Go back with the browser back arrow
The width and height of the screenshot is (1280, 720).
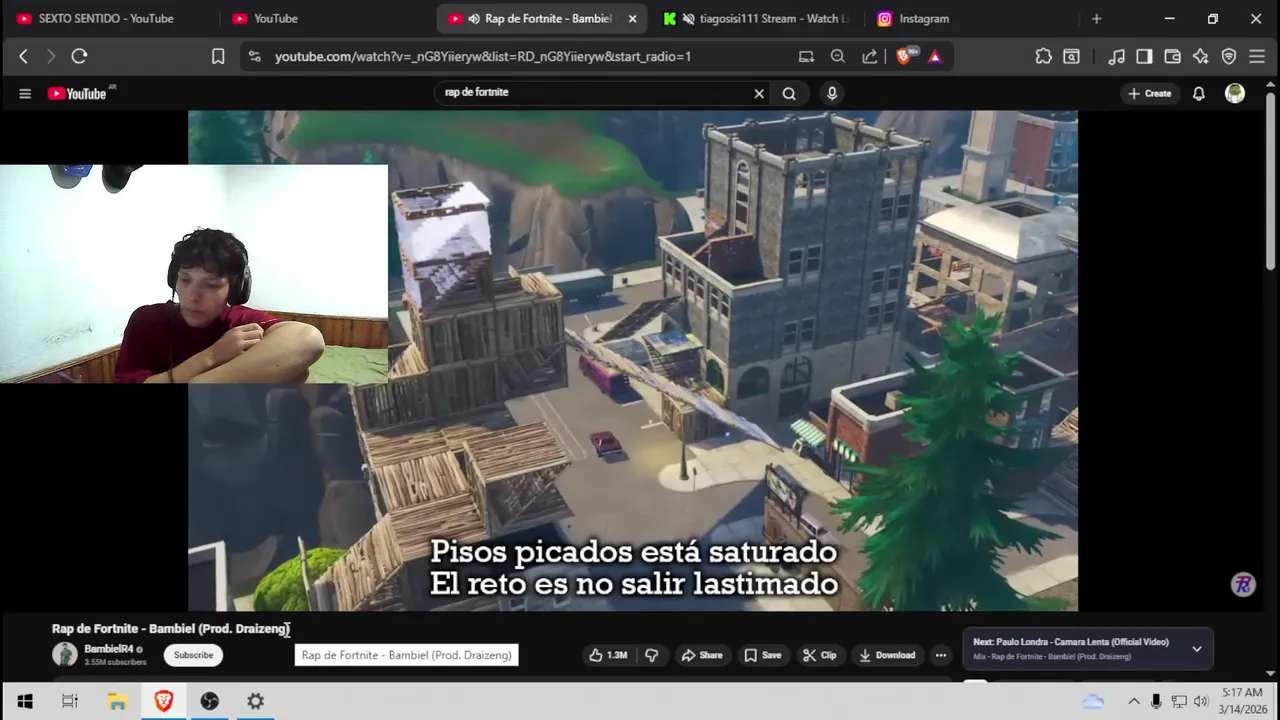(23, 57)
